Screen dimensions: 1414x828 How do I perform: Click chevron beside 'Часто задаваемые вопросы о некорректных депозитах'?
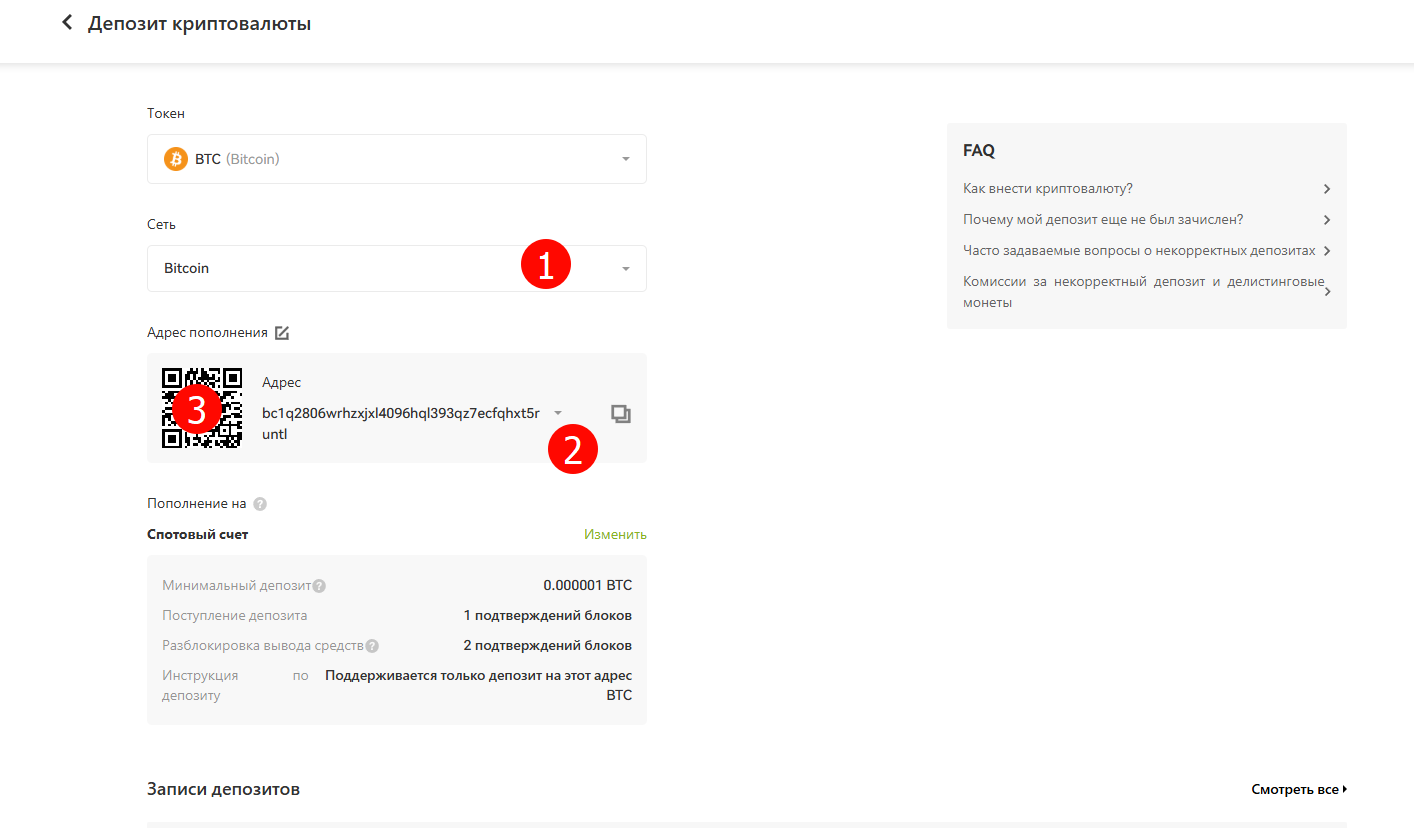pyautogui.click(x=1326, y=251)
